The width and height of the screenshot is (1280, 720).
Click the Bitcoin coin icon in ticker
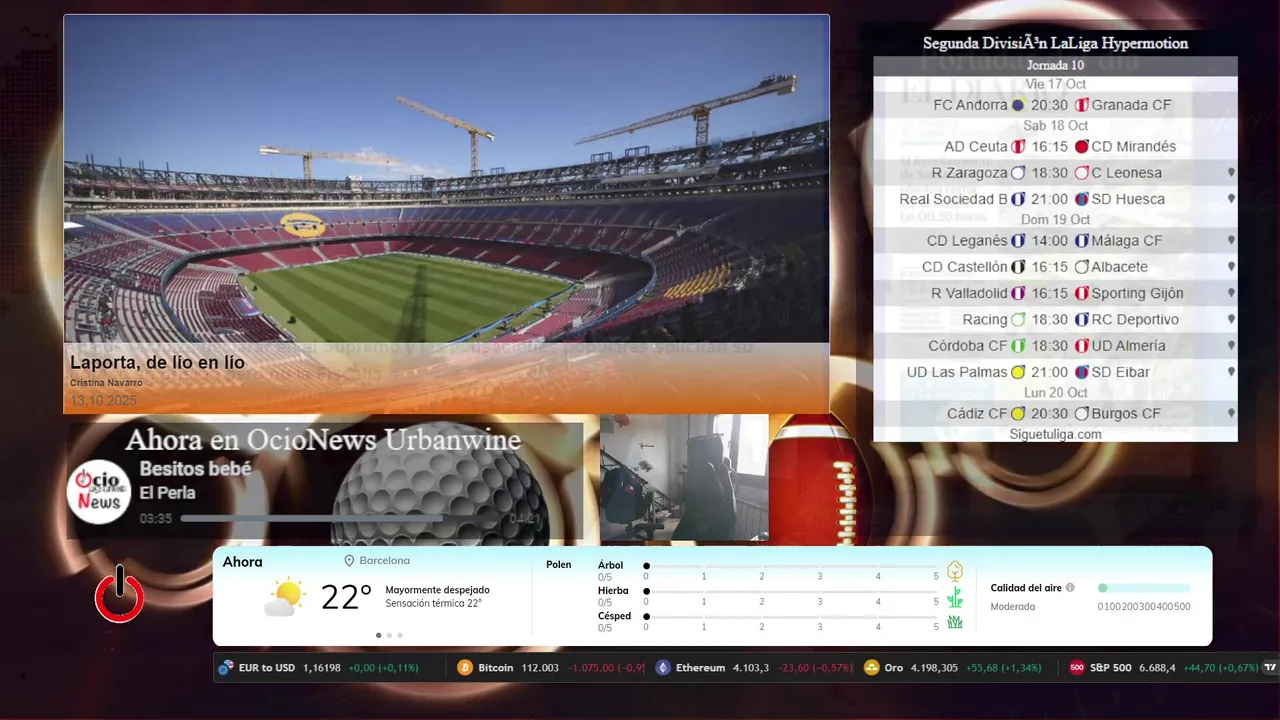(x=465, y=668)
